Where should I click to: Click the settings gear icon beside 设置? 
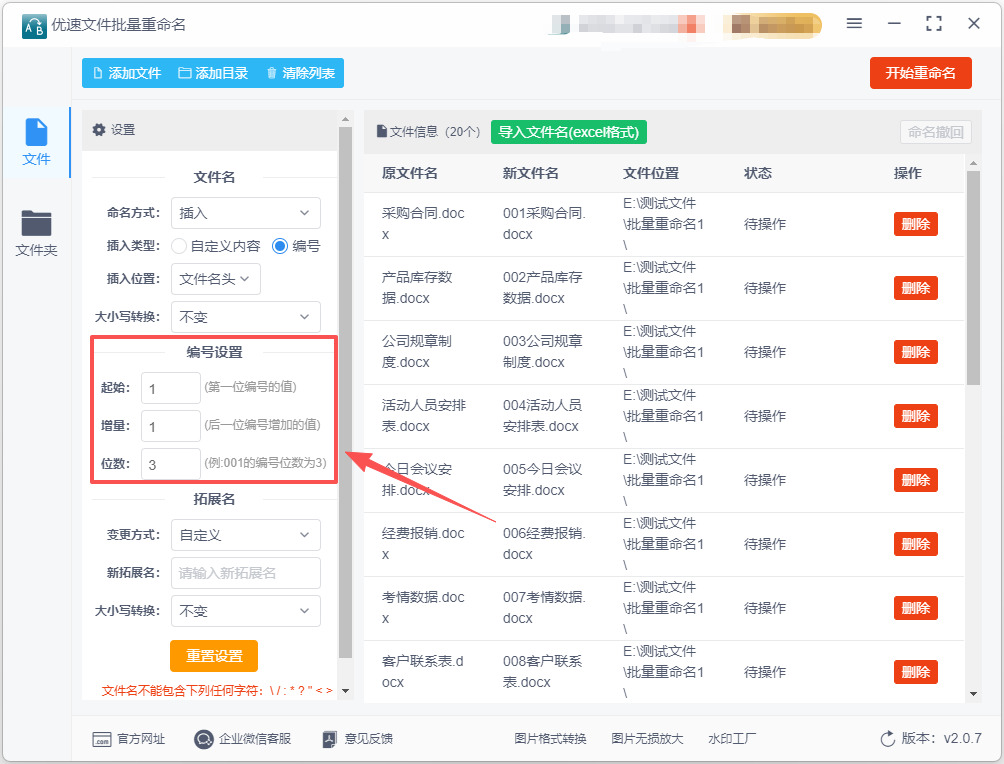click(x=99, y=130)
